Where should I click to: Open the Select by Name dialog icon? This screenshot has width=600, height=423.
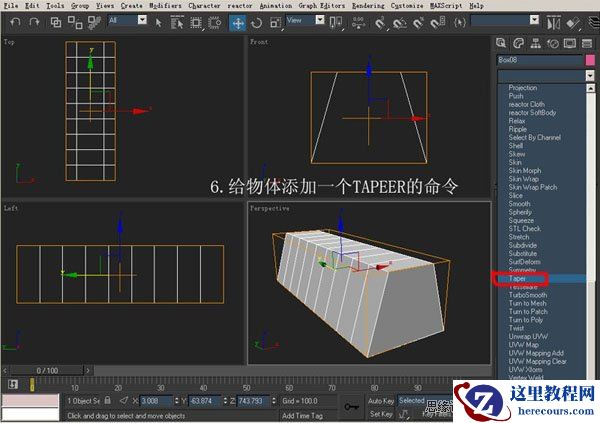click(x=177, y=23)
